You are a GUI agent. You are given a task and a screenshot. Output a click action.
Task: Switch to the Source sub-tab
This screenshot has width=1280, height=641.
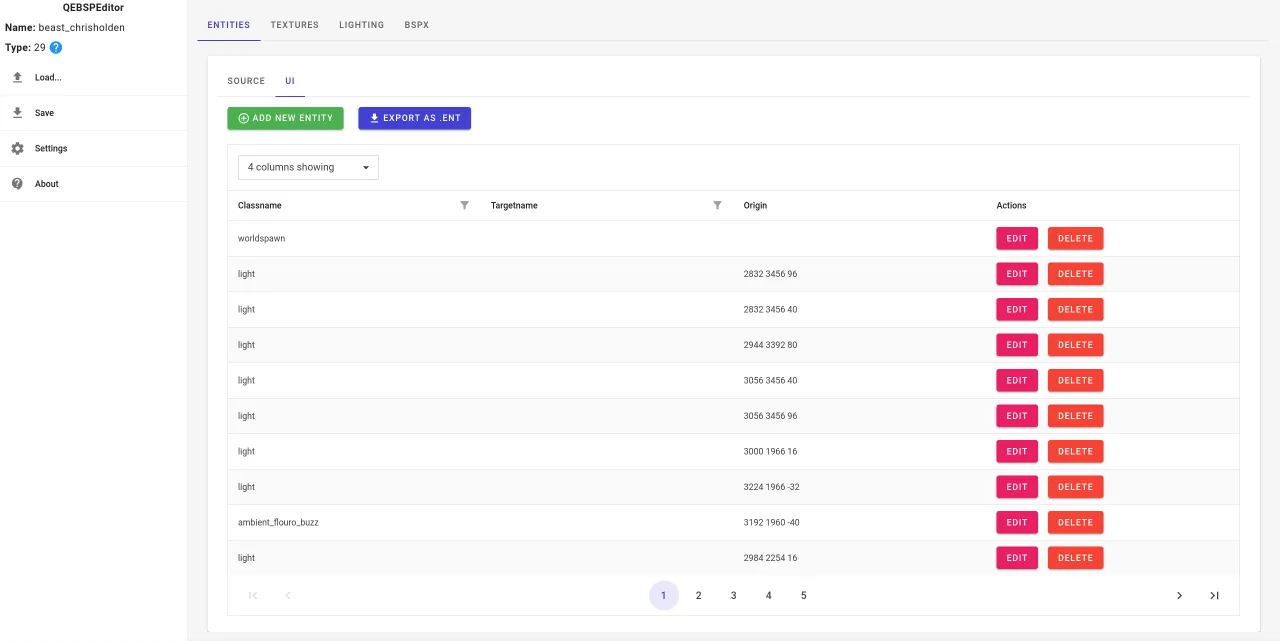pos(246,81)
